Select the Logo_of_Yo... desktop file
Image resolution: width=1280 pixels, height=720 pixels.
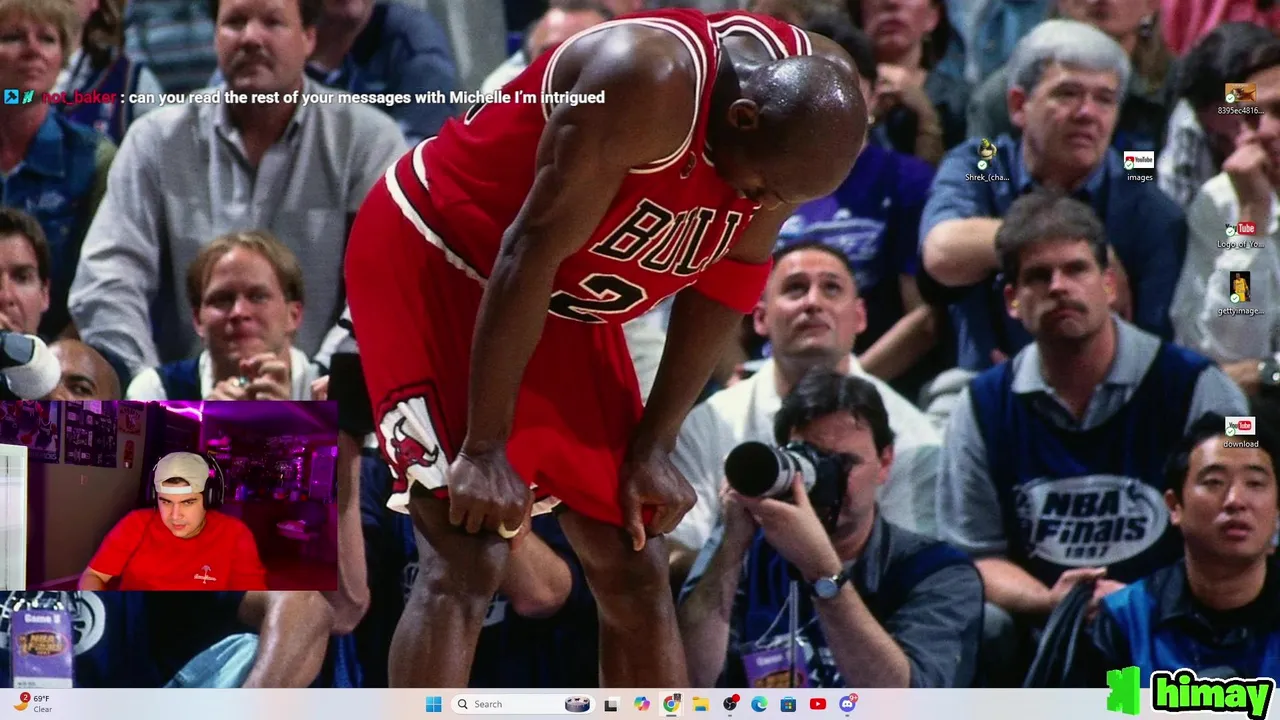(1240, 234)
